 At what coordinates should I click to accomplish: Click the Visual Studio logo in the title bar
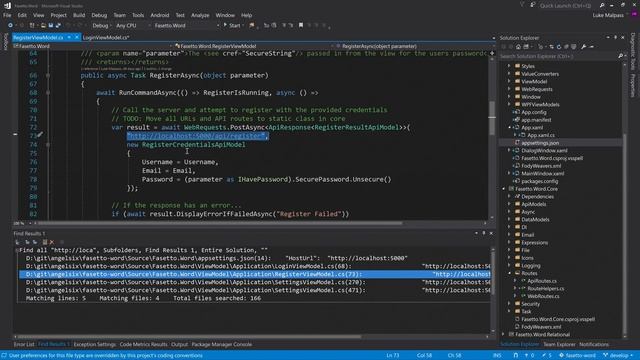point(7,6)
